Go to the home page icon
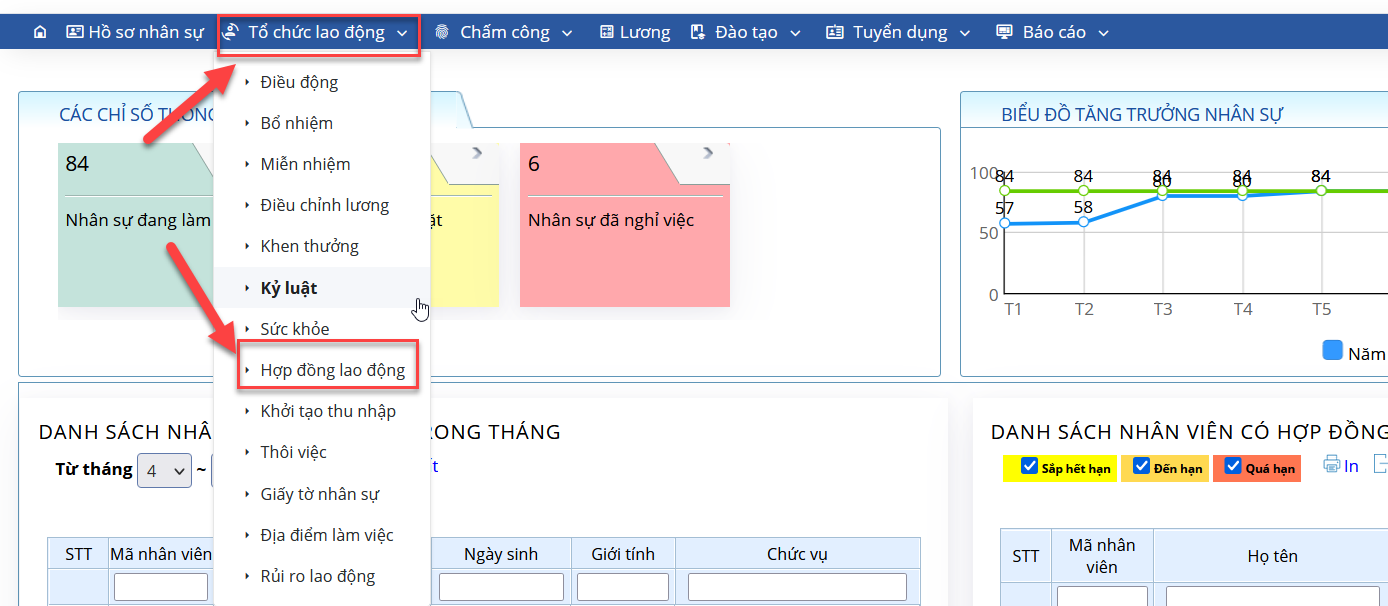1388x606 pixels. coord(40,32)
